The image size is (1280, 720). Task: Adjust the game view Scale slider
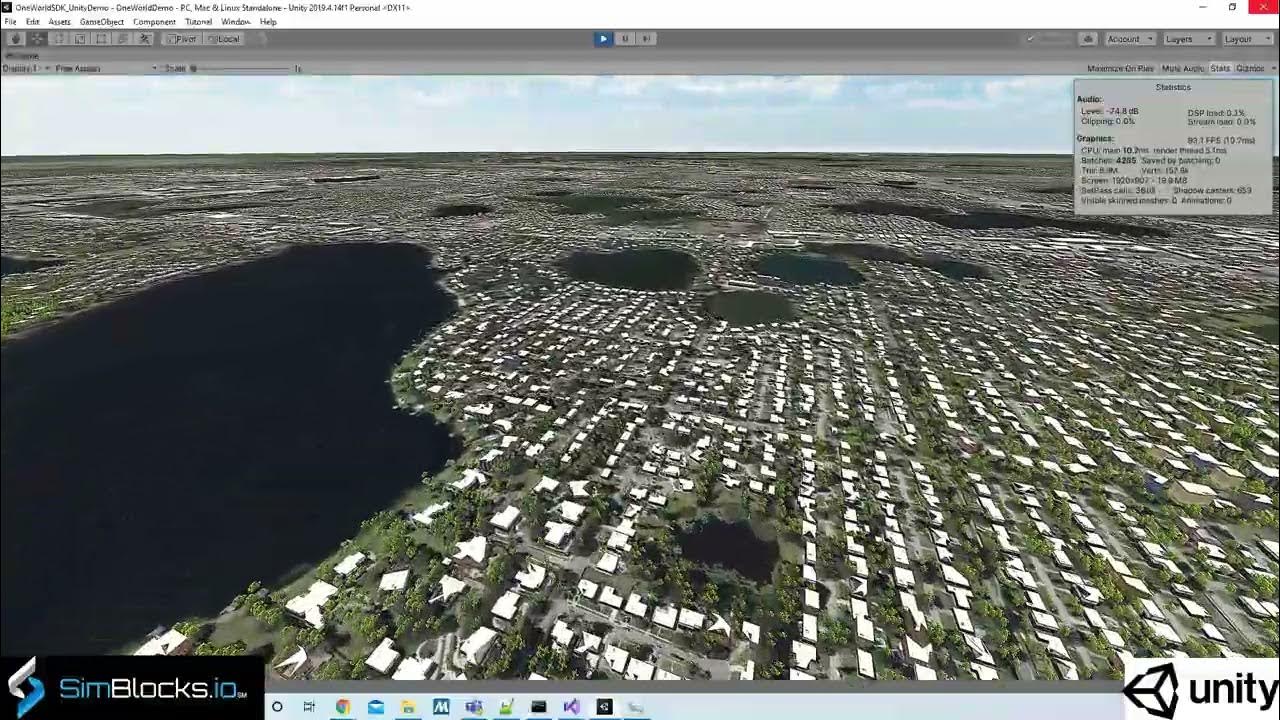242,68
